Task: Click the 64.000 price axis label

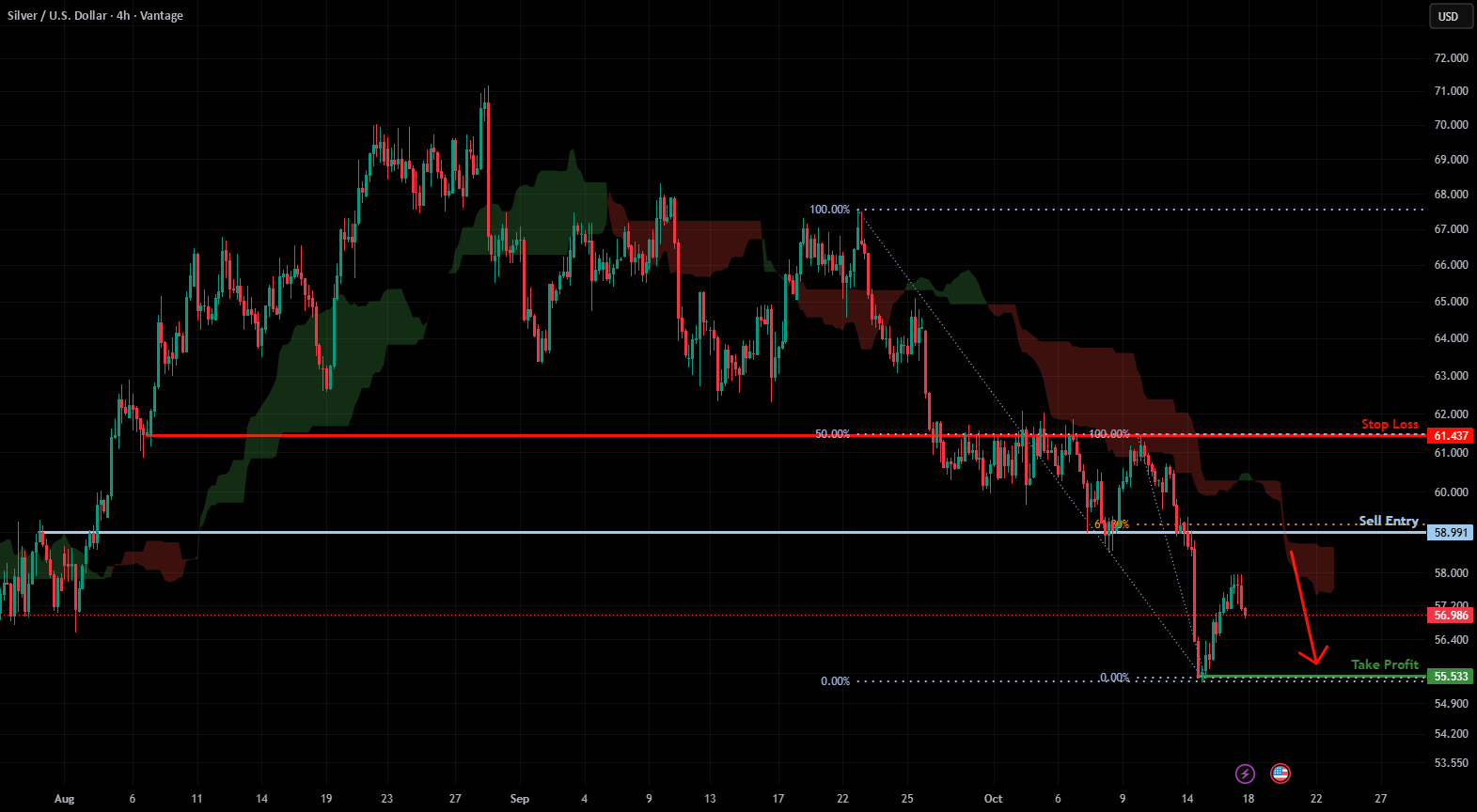Action: coord(1451,337)
